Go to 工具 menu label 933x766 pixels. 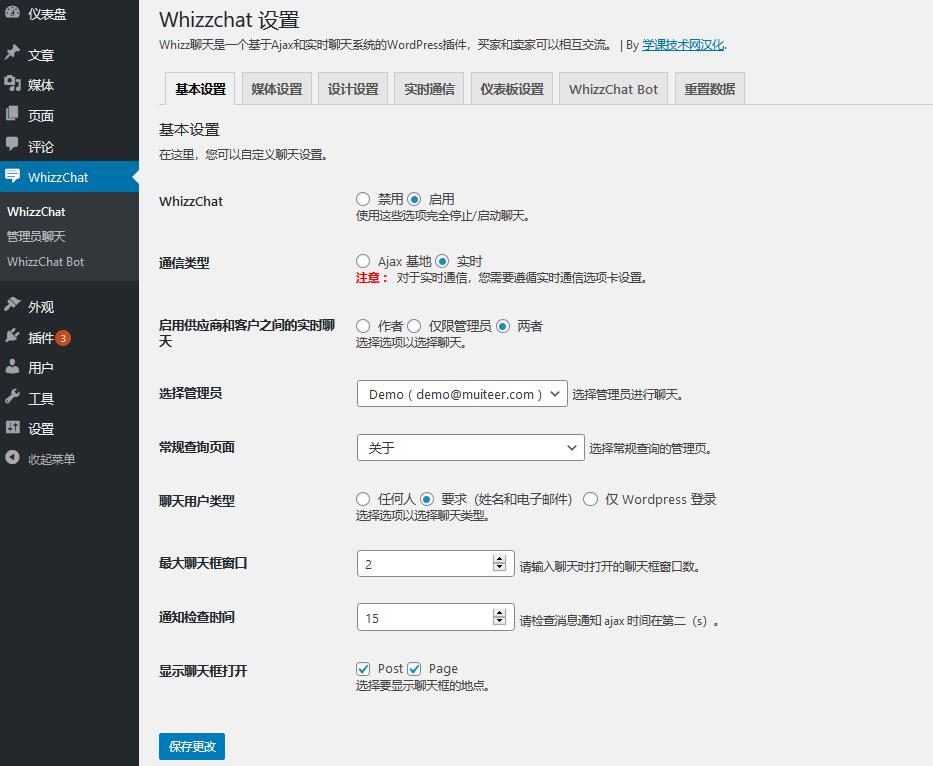pyautogui.click(x=41, y=398)
